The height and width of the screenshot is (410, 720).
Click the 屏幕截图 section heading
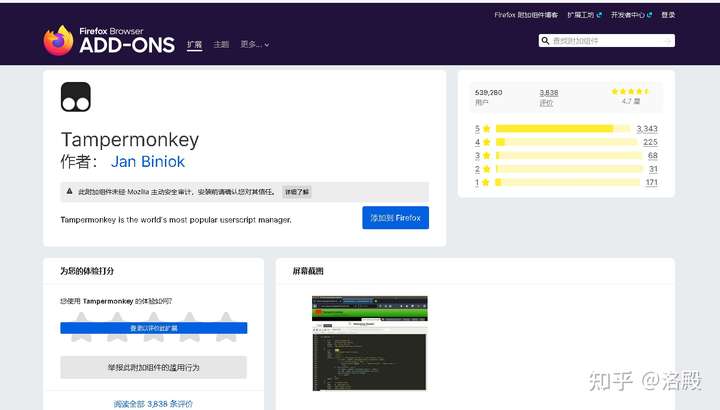click(308, 271)
